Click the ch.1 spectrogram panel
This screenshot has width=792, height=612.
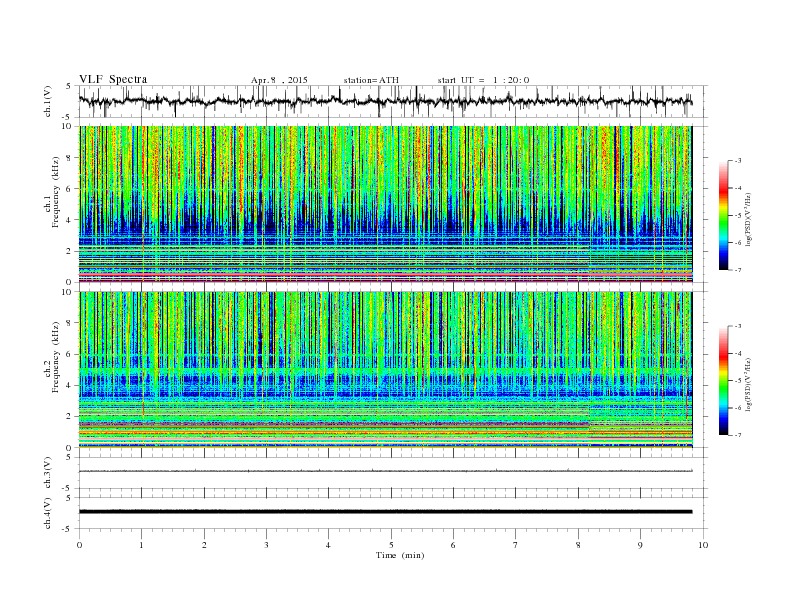(x=385, y=204)
